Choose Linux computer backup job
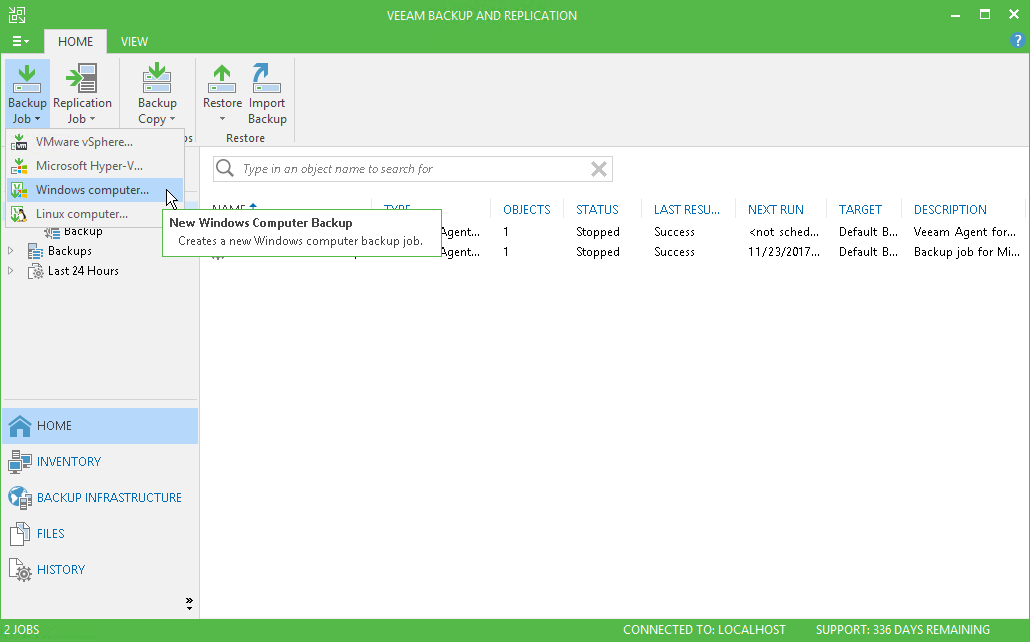The image size is (1030, 642). pyautogui.click(x=95, y=214)
